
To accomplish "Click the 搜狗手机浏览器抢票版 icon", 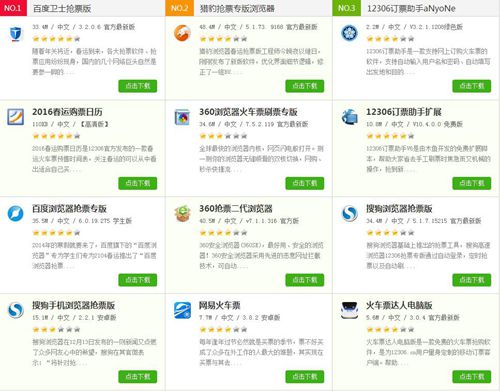I will tap(16, 310).
